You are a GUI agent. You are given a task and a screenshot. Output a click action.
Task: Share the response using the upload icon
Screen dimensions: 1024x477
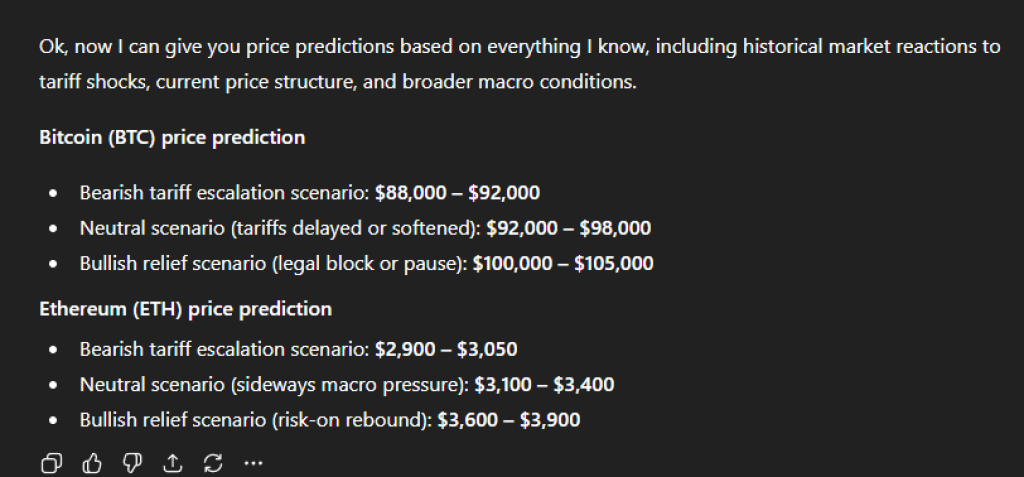point(172,463)
